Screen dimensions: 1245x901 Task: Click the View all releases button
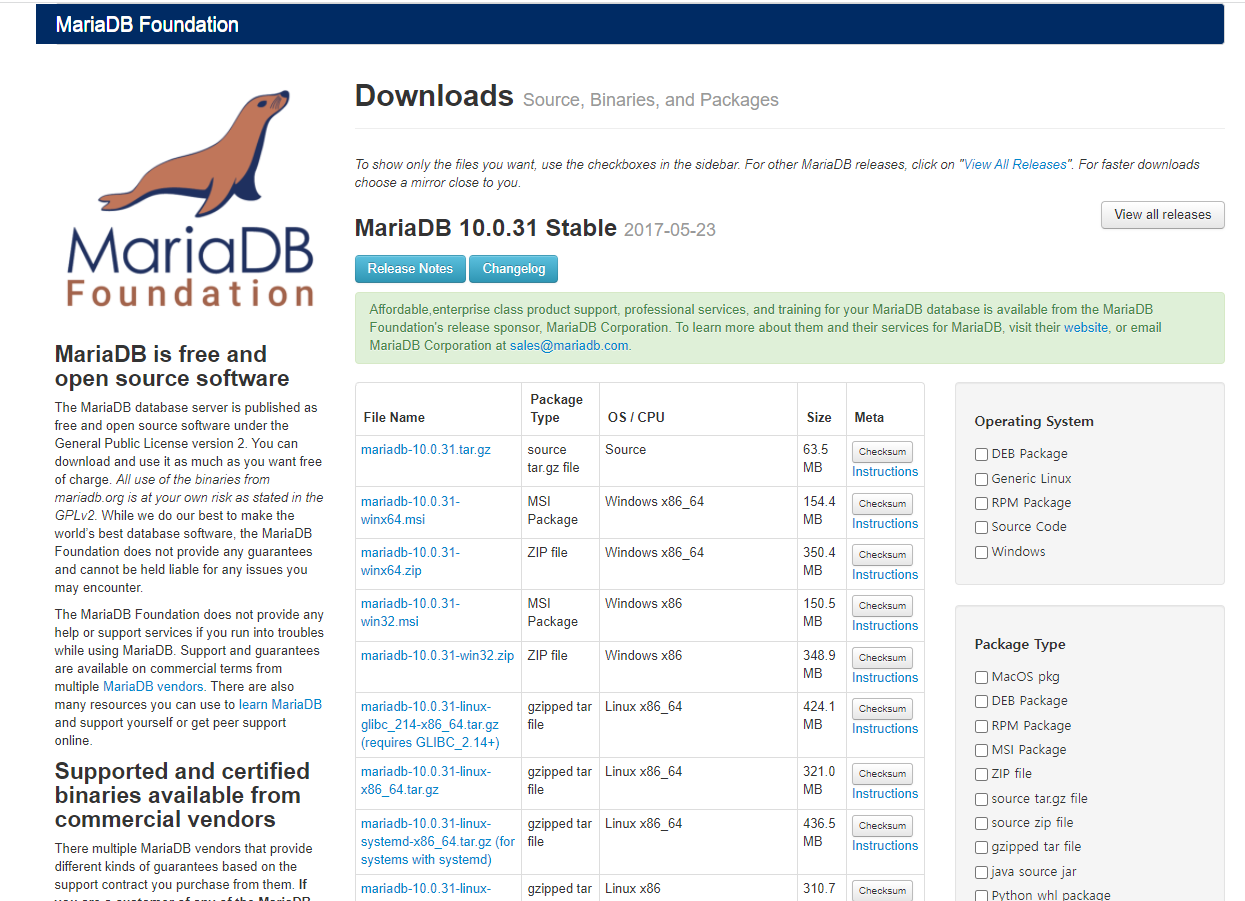[x=1162, y=214]
